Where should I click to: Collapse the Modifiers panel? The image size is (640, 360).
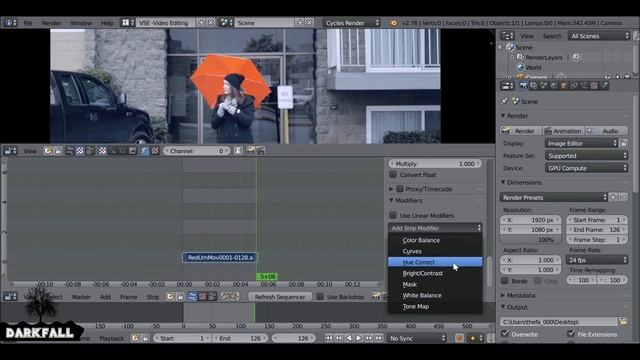point(391,200)
